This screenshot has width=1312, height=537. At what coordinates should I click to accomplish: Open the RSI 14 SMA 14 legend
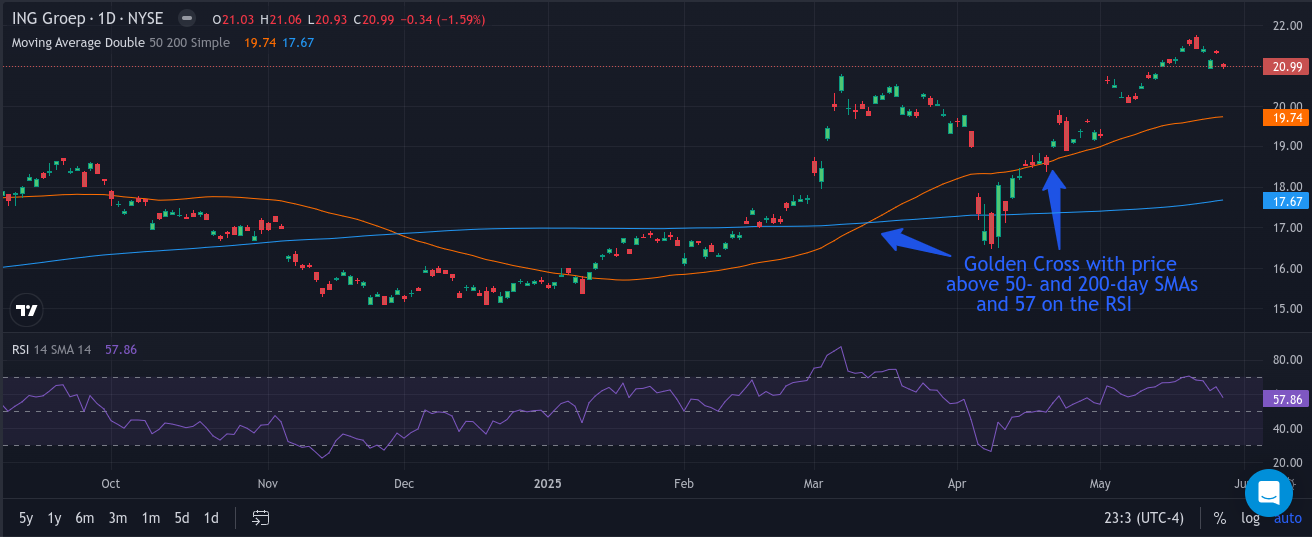click(x=51, y=349)
